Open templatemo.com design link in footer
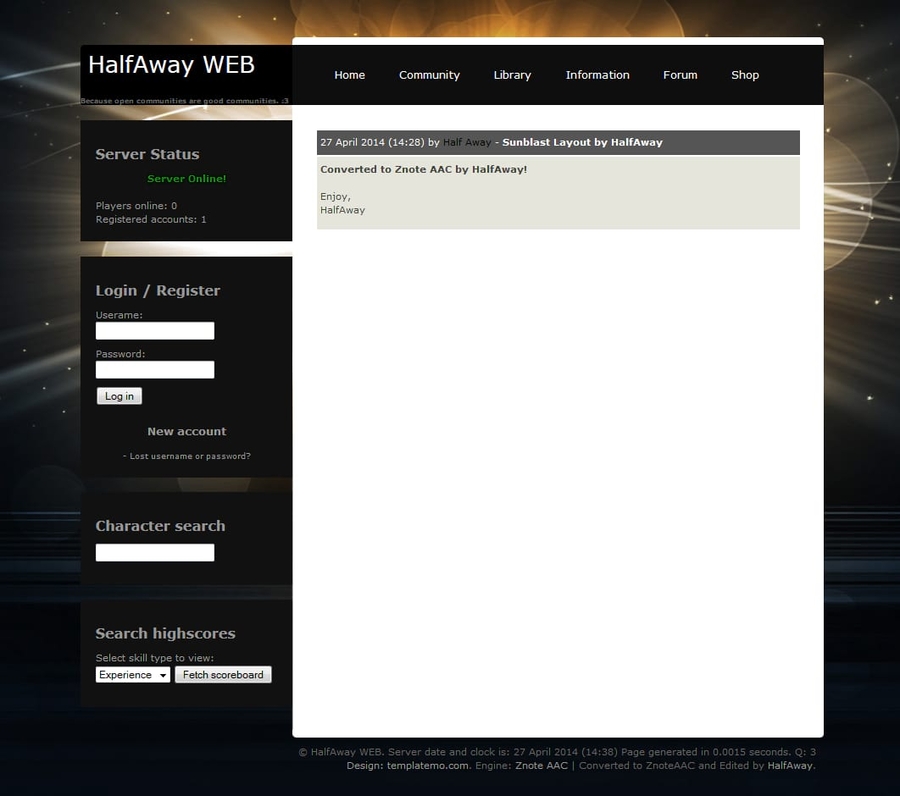 pos(428,766)
